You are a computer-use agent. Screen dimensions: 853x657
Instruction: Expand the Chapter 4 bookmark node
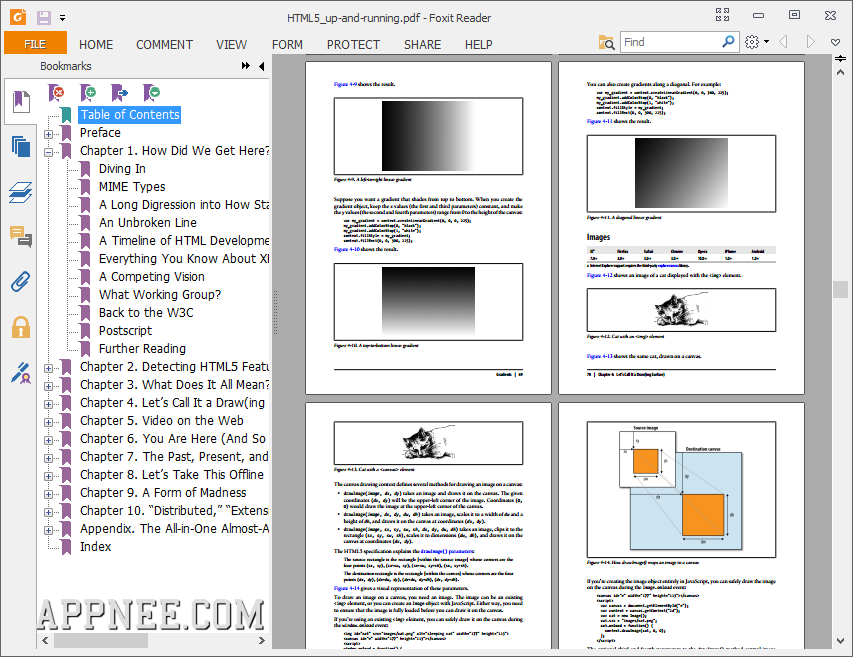[48, 404]
